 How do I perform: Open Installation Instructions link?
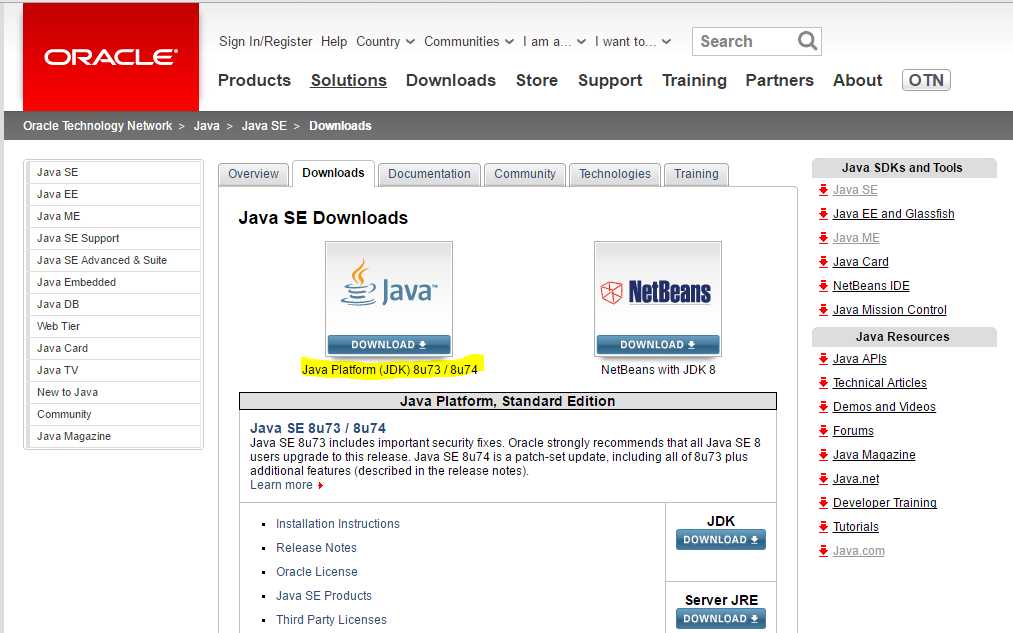[x=338, y=524]
